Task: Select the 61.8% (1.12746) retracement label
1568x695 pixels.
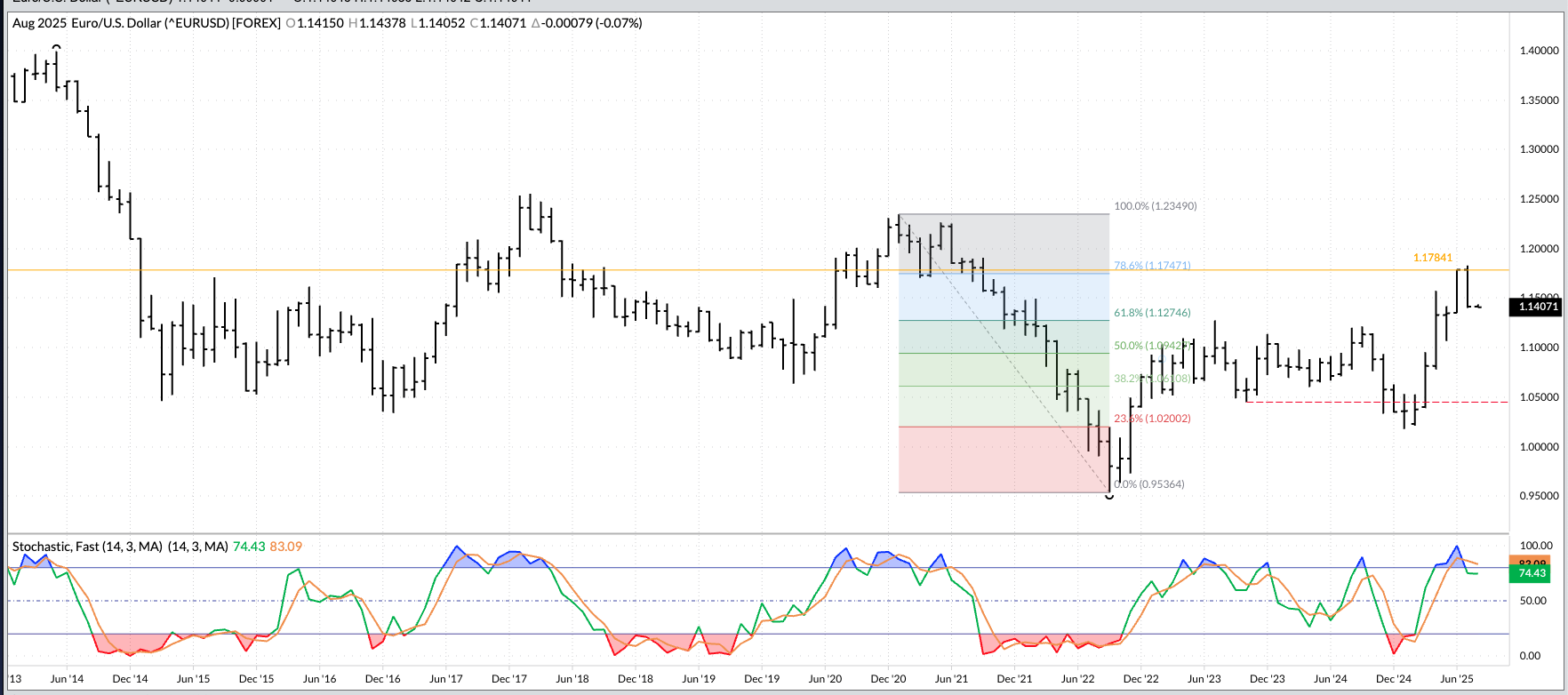Action: (x=1152, y=313)
